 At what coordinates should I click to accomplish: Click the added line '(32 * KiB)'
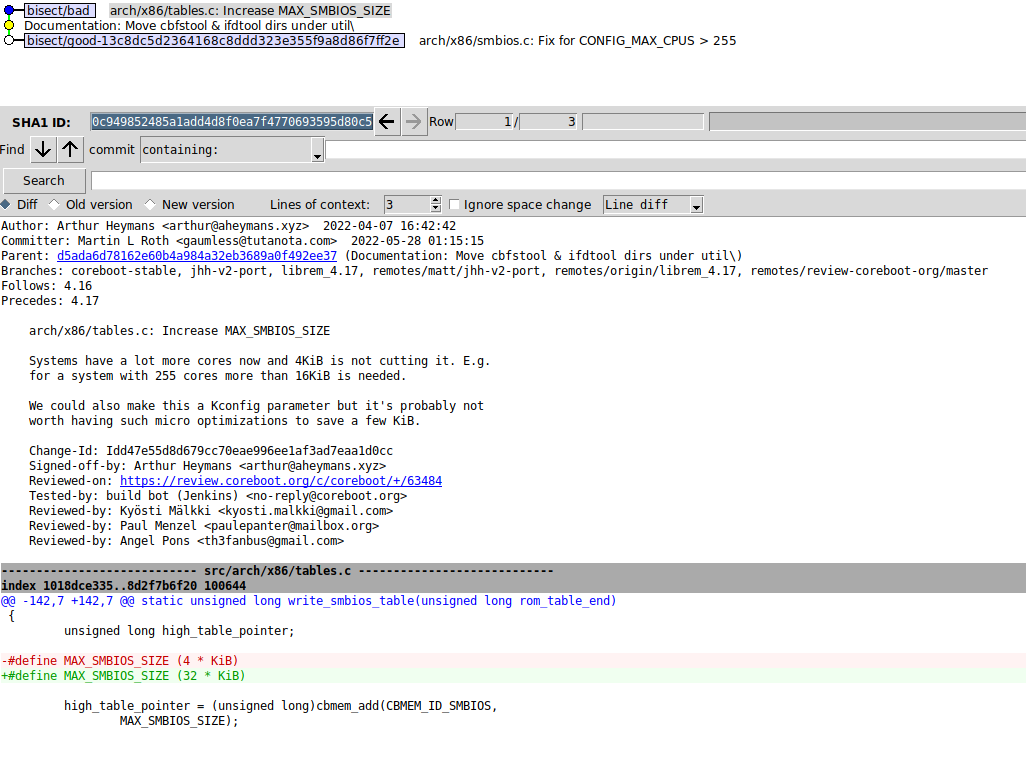513,676
